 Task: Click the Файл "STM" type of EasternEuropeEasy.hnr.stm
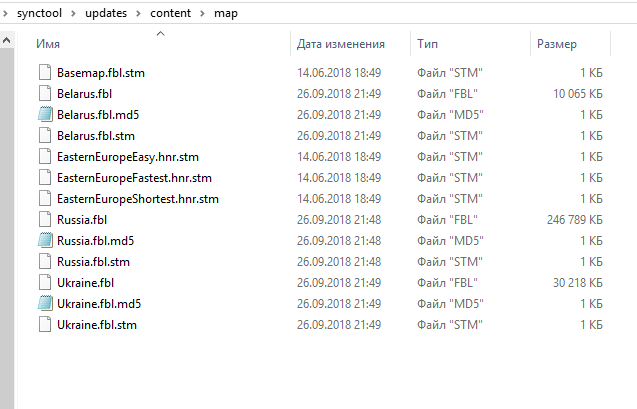tap(450, 157)
